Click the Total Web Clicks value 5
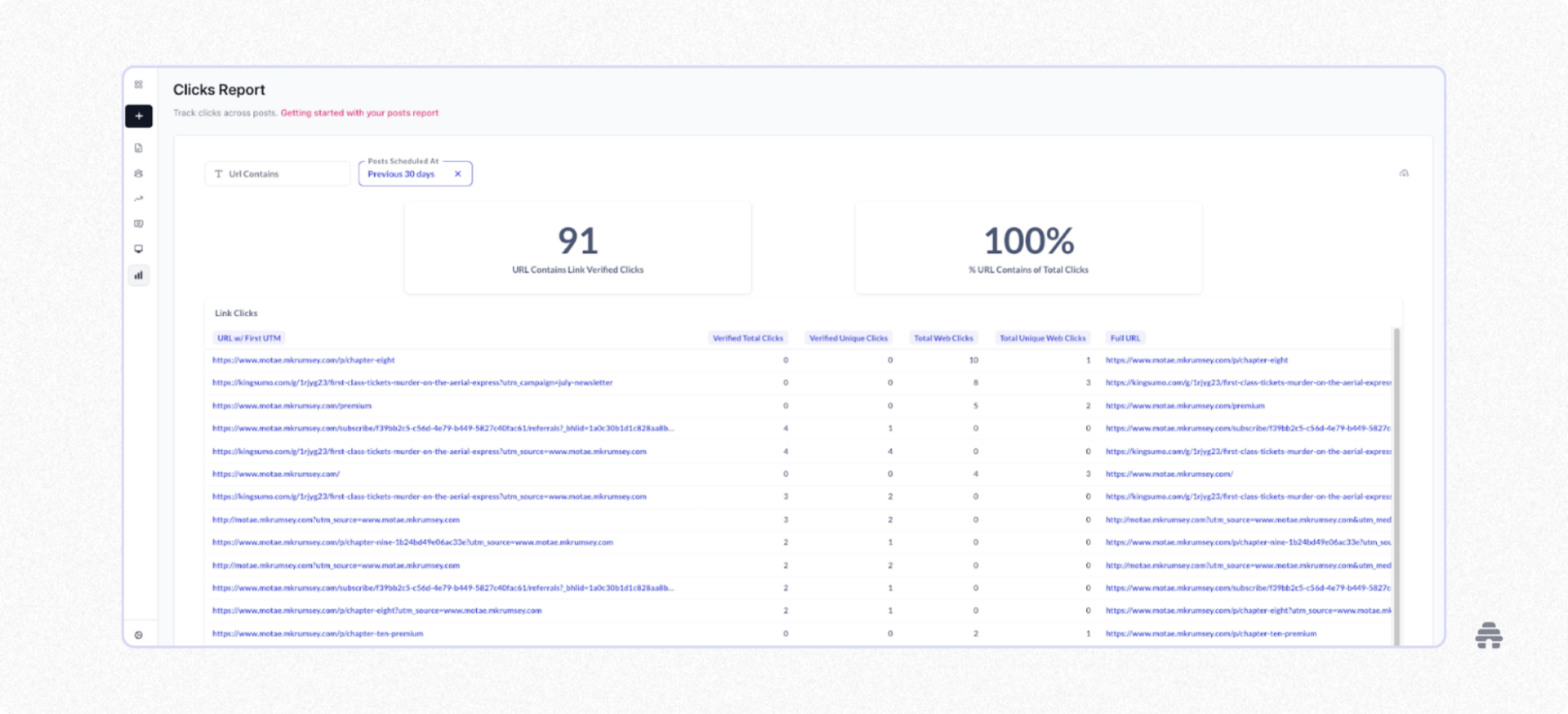 (975, 406)
